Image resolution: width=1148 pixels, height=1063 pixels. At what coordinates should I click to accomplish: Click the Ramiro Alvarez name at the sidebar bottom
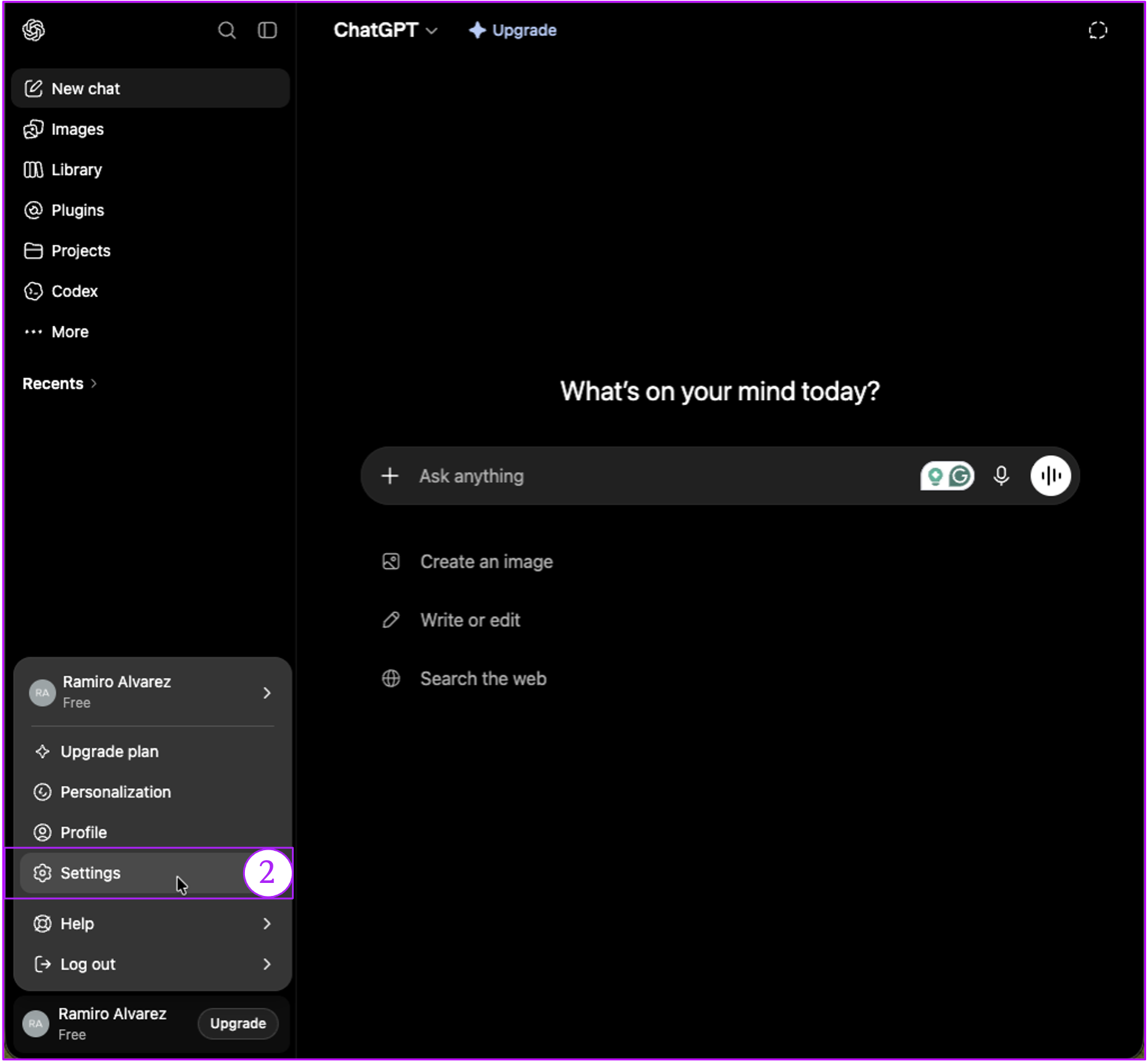coord(112,1014)
